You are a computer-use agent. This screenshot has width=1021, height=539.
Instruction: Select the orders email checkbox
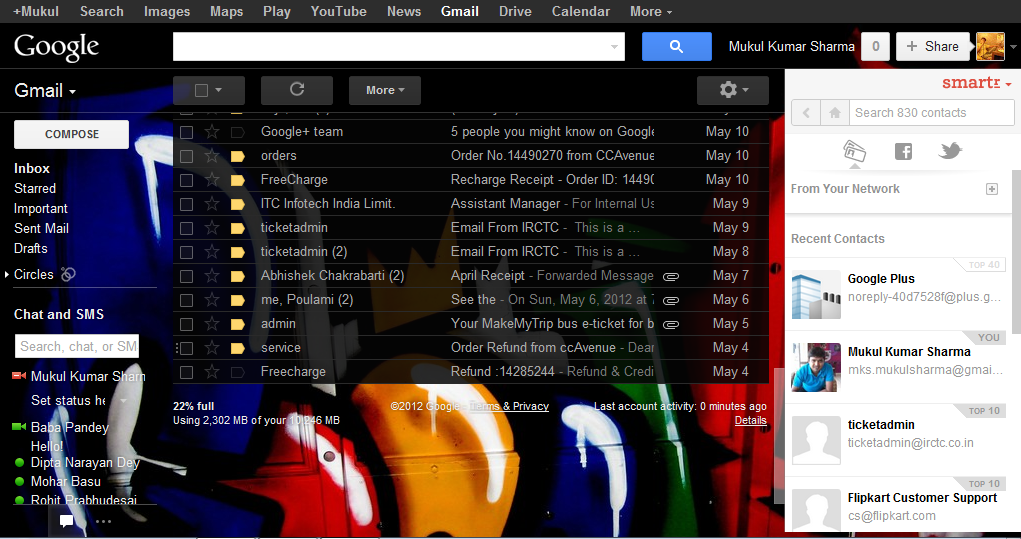coord(186,156)
